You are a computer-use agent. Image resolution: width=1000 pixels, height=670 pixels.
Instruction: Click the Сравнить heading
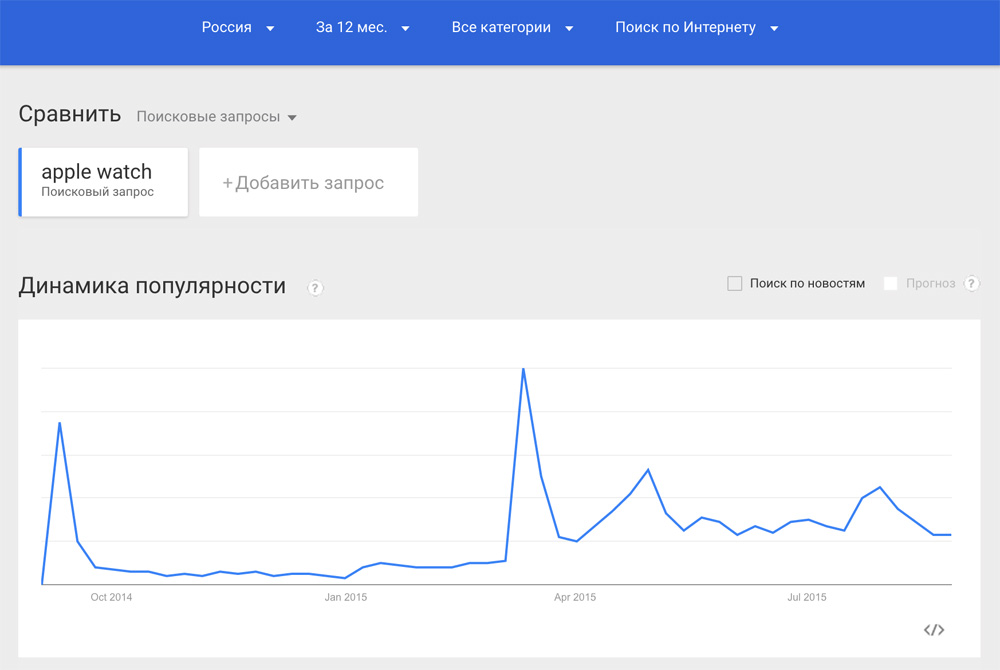(x=70, y=114)
